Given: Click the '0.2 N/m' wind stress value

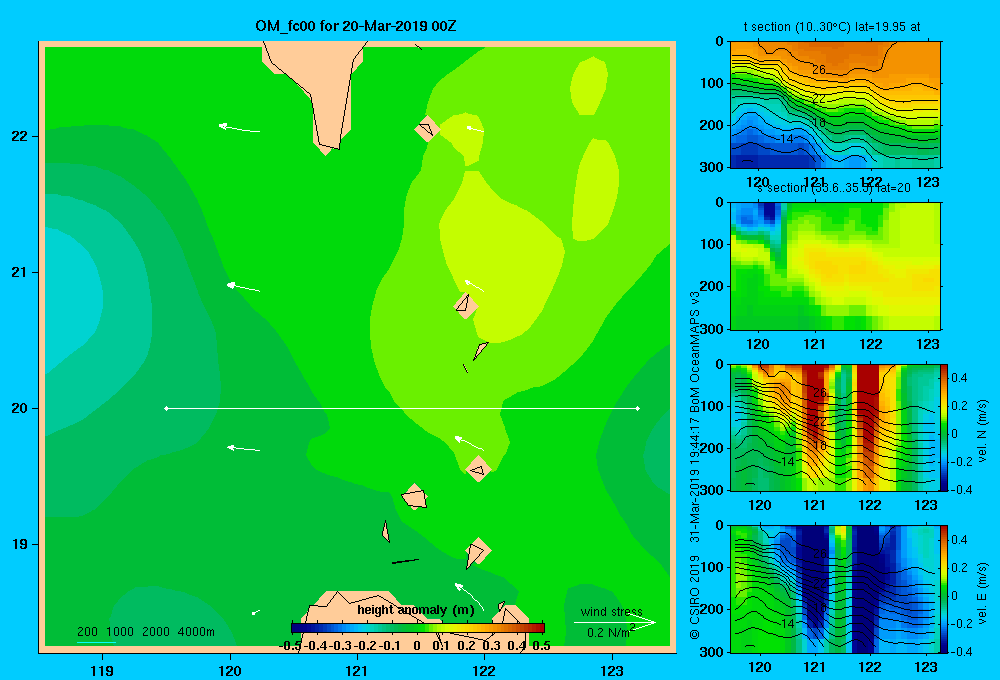Looking at the screenshot, I should click(x=608, y=633).
